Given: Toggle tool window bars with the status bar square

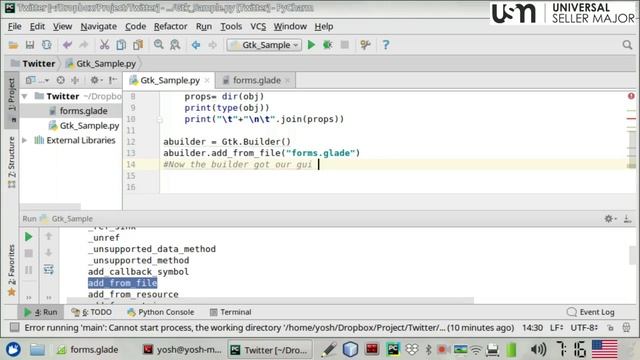Looking at the screenshot, I should pyautogui.click(x=14, y=327).
